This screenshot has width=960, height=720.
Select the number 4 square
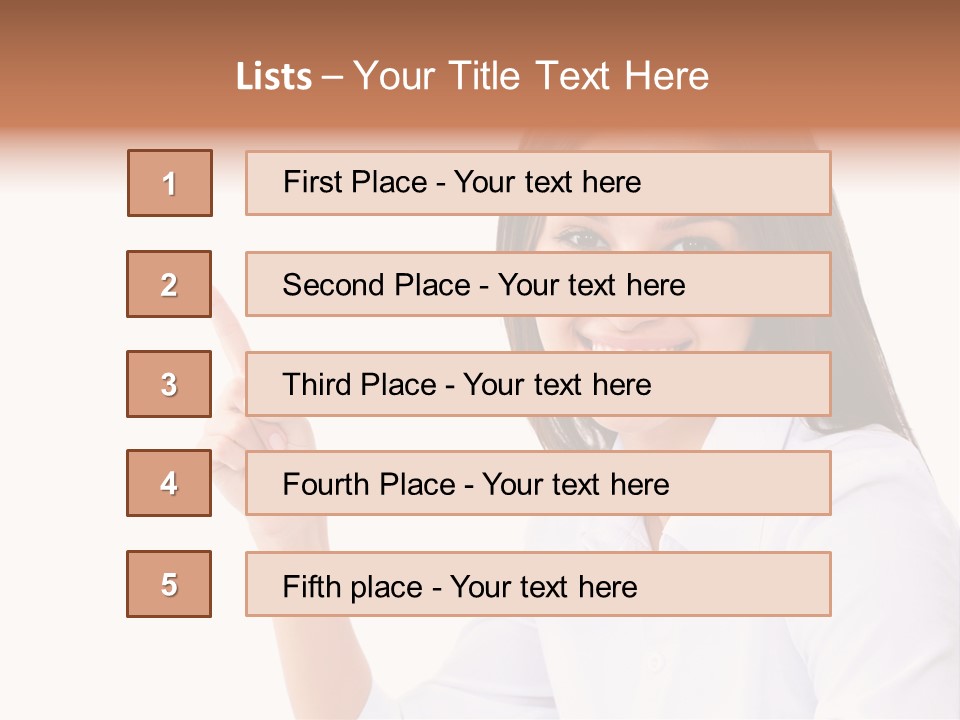(x=169, y=483)
